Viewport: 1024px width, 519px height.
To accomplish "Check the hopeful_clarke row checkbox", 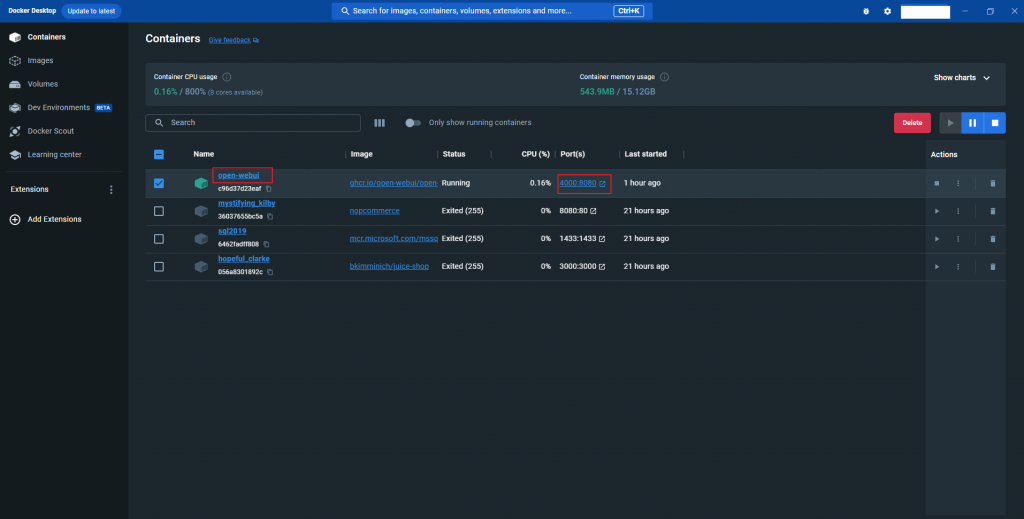I will (159, 267).
